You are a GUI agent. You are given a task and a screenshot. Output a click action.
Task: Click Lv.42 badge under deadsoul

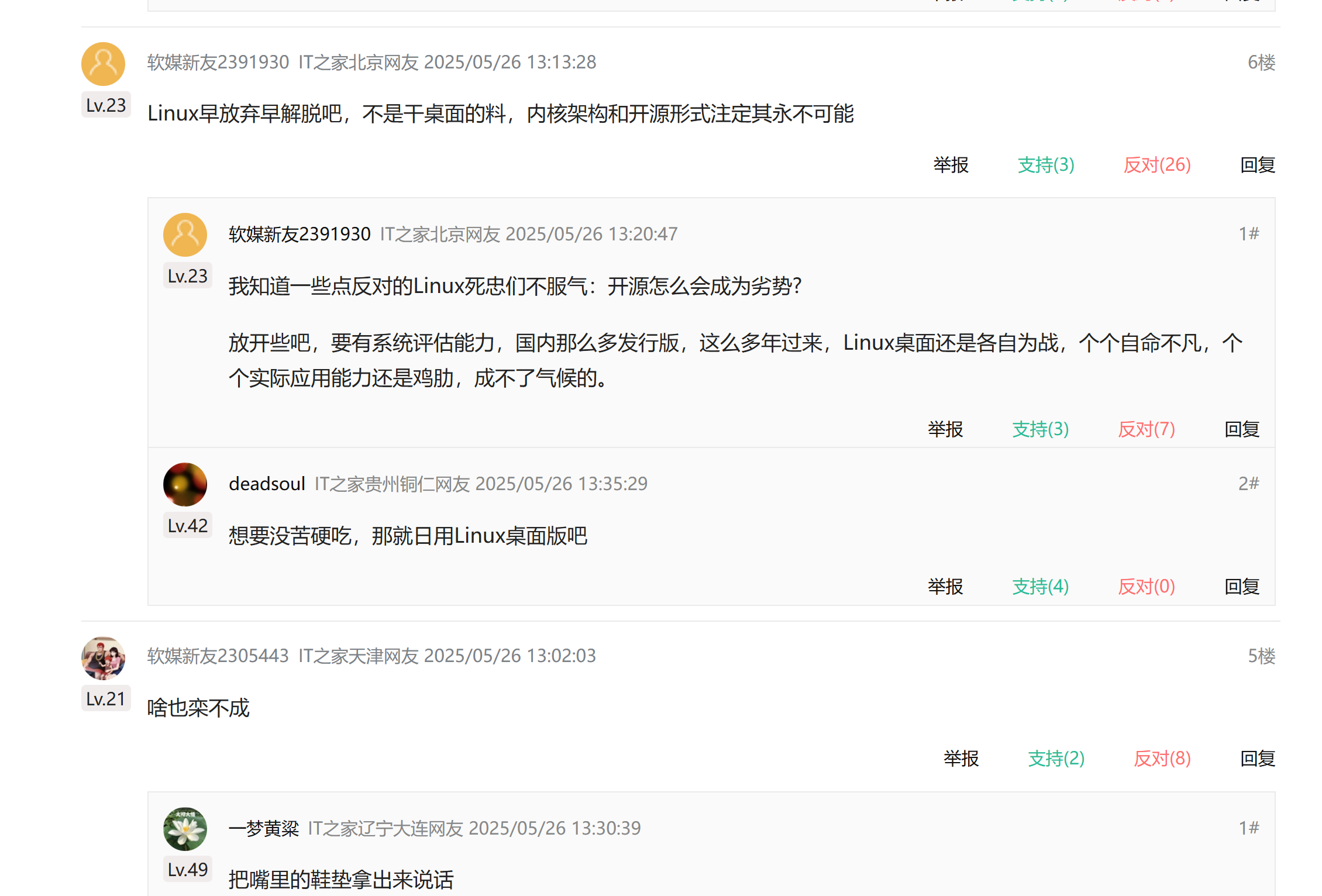[x=188, y=525]
